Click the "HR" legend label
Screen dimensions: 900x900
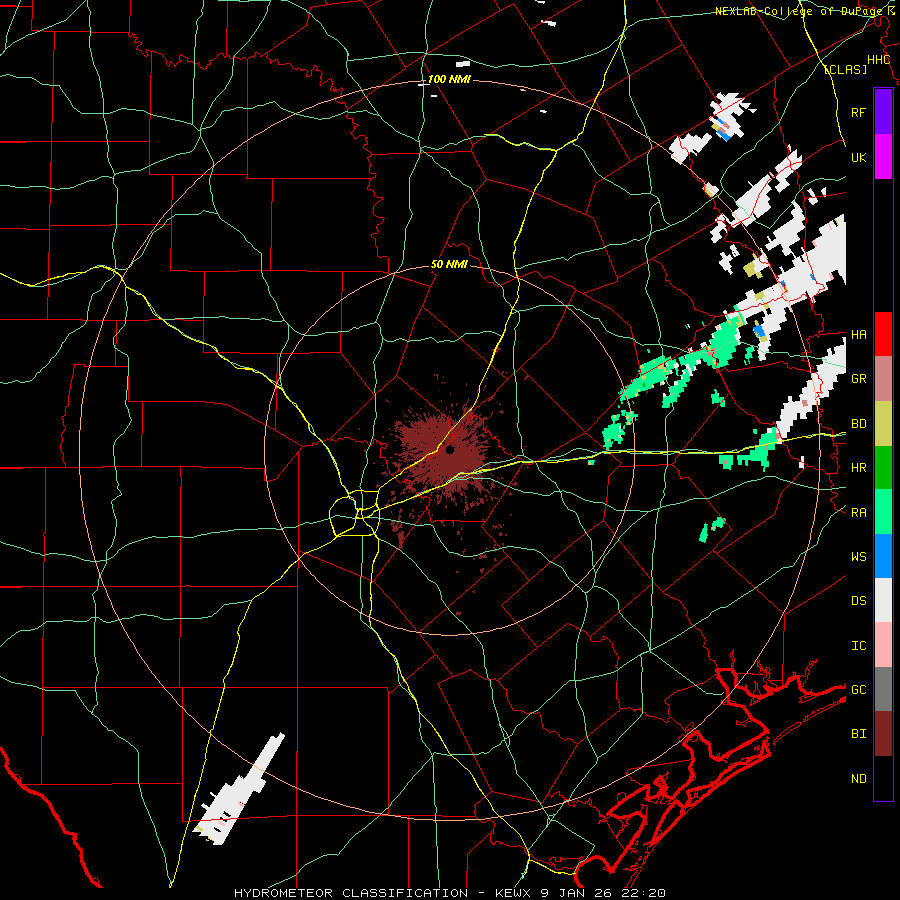coord(858,468)
